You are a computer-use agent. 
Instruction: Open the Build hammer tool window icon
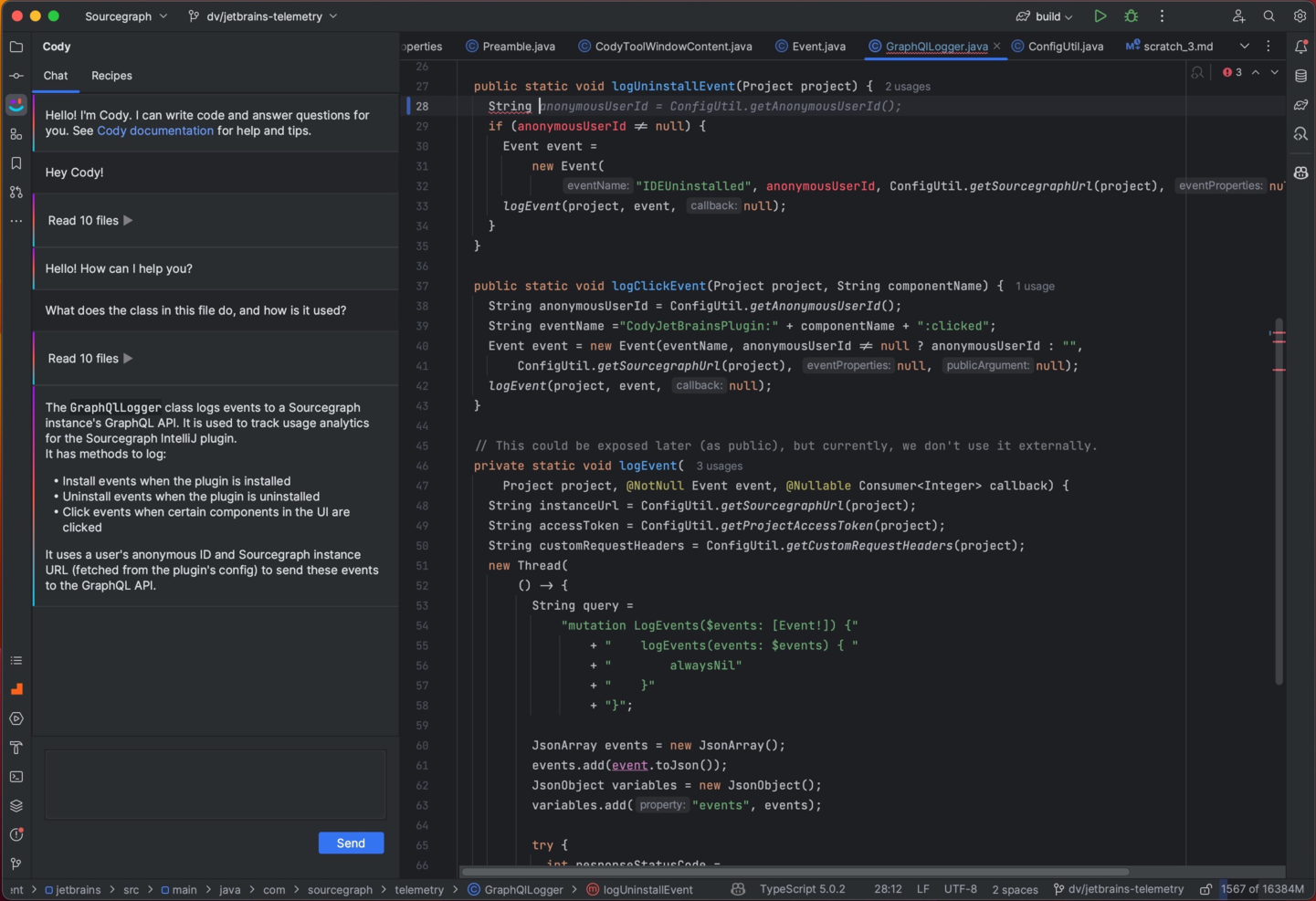[16, 748]
